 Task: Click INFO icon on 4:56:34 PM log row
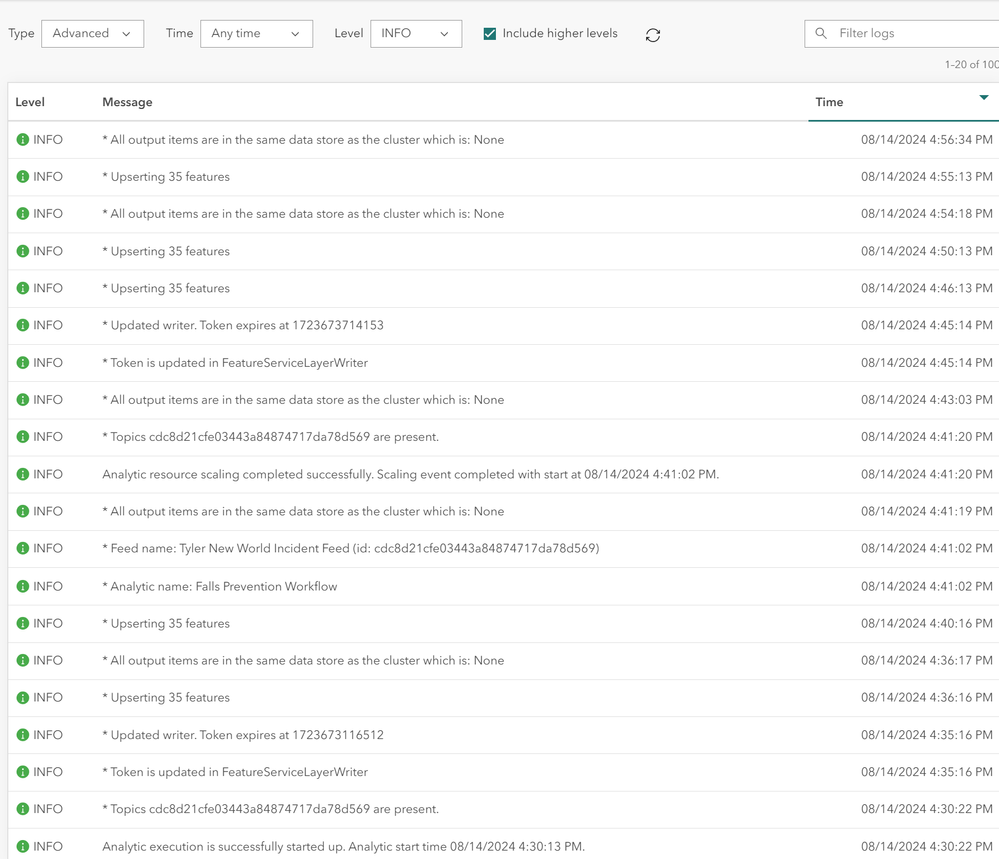click(x=23, y=140)
